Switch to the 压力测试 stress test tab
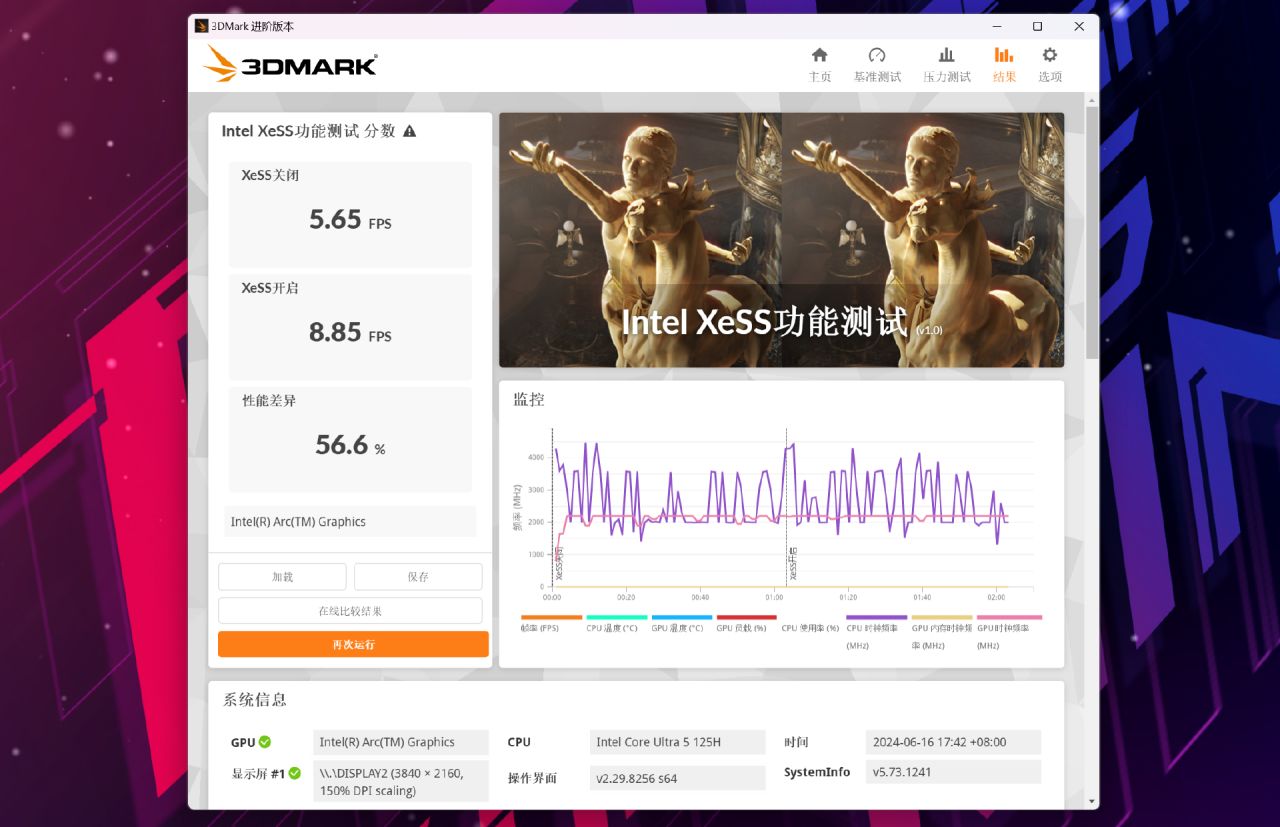 coord(947,65)
